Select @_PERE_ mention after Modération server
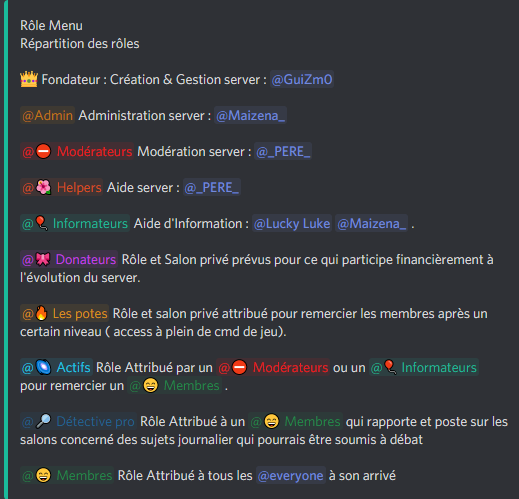The height and width of the screenshot is (499, 519). tap(283, 151)
